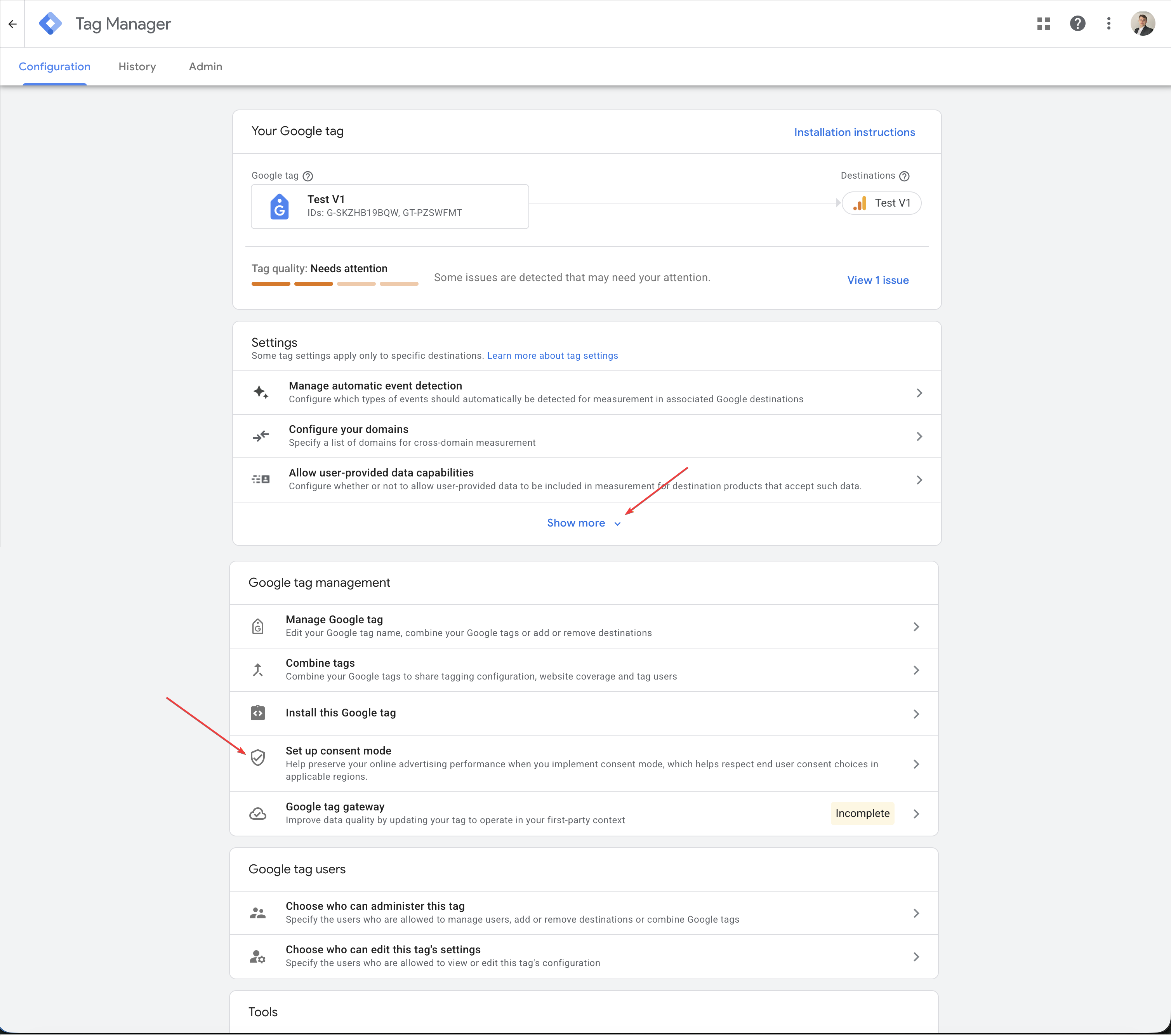Click the arrows icon for Configure your domains

pyautogui.click(x=261, y=436)
